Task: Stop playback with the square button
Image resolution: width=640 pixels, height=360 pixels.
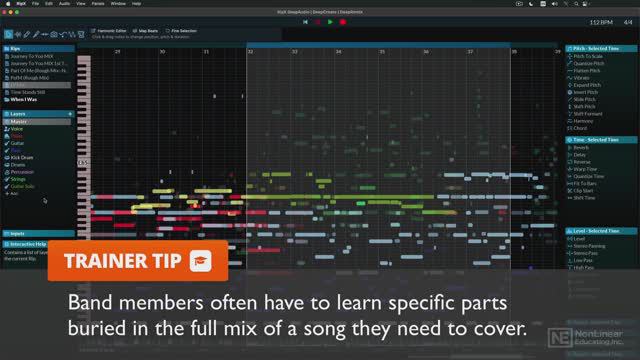Action: pos(318,22)
